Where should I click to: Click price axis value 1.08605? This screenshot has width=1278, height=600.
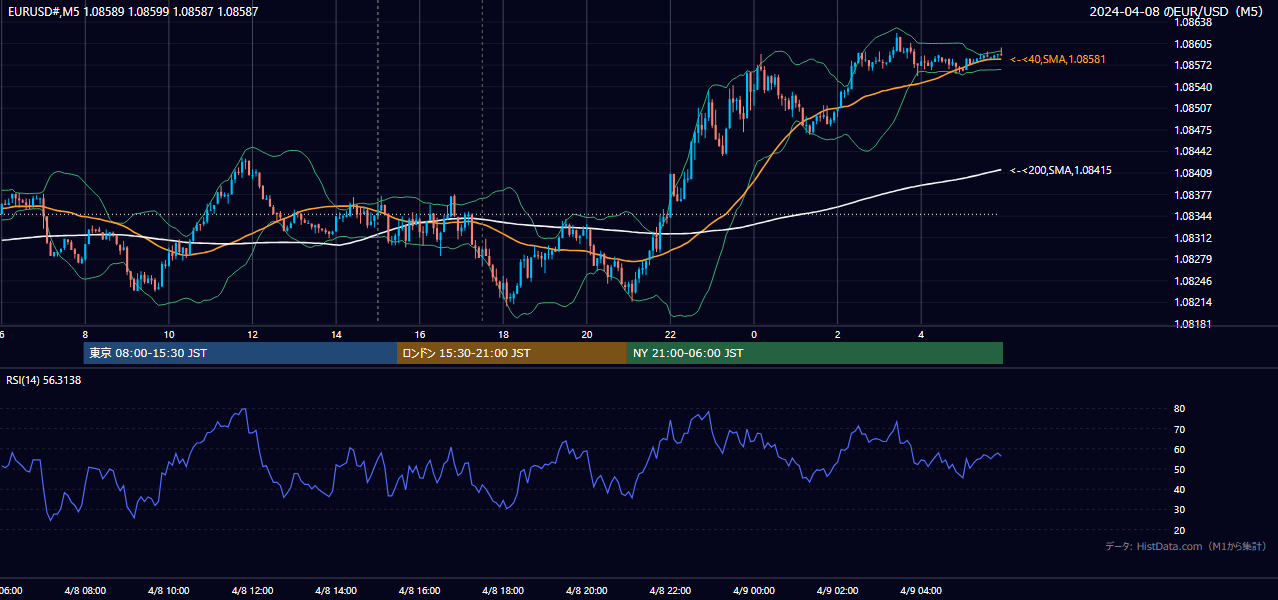click(x=1193, y=44)
